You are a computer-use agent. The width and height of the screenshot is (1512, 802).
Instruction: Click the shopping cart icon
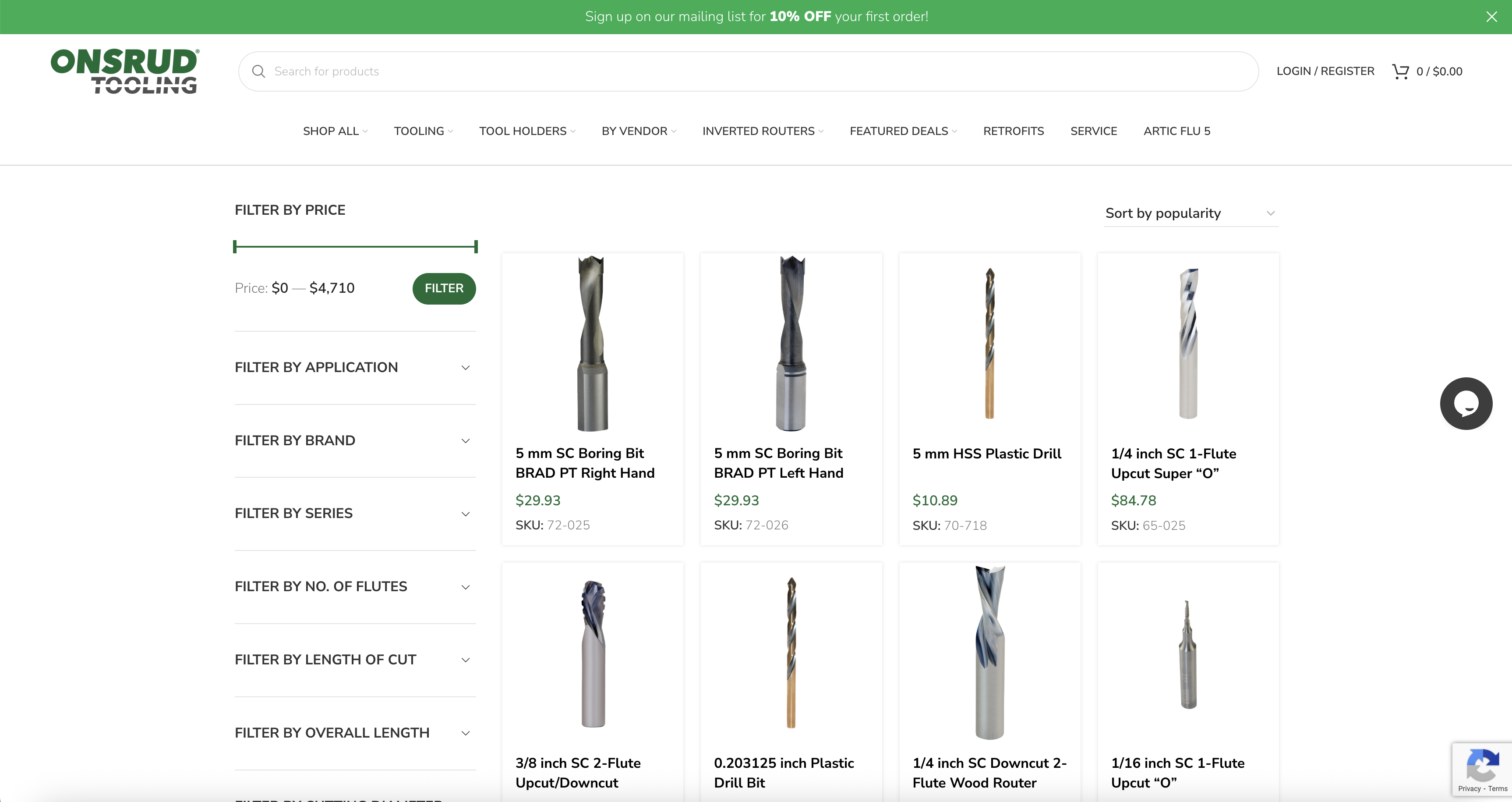tap(1400, 71)
